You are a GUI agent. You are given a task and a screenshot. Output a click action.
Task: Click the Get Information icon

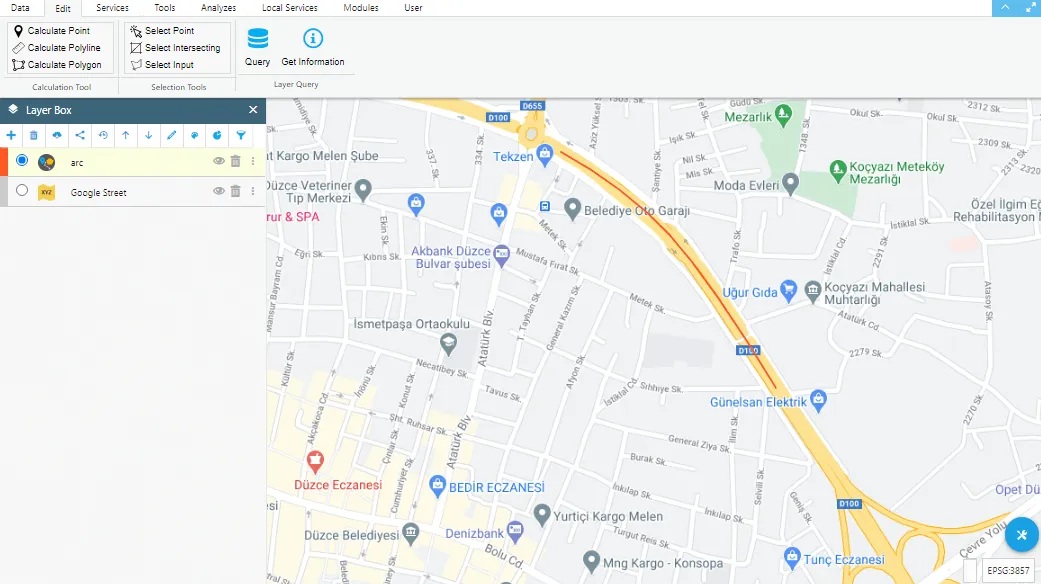click(x=313, y=38)
